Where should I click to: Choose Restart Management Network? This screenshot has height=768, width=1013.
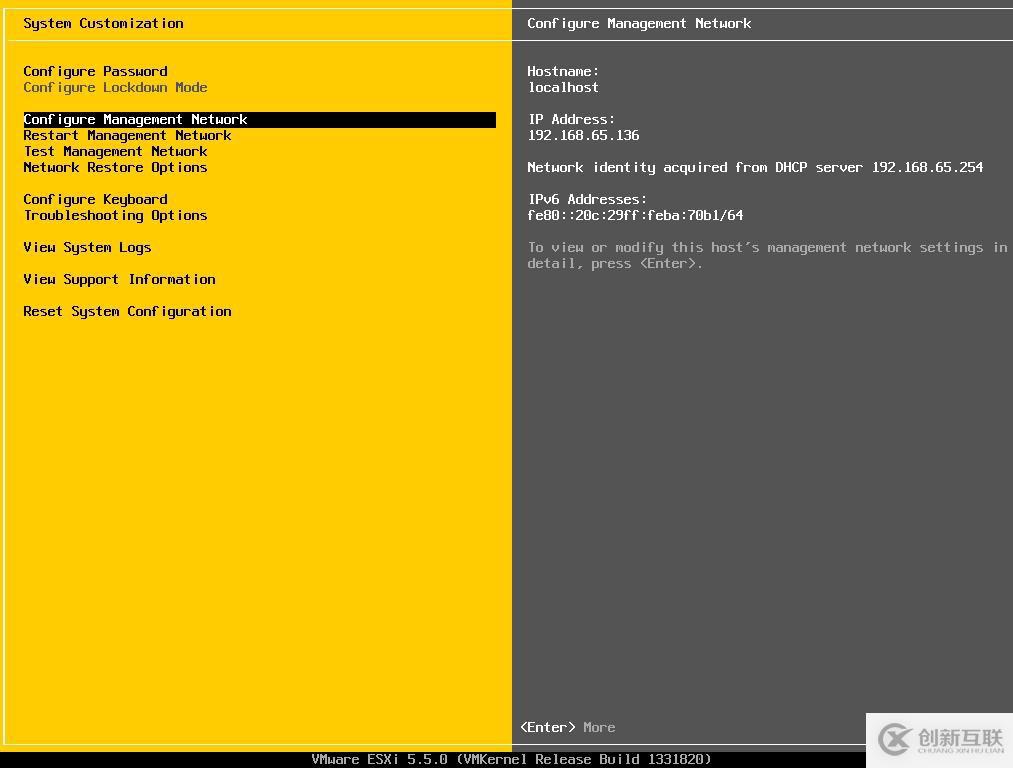coord(127,136)
